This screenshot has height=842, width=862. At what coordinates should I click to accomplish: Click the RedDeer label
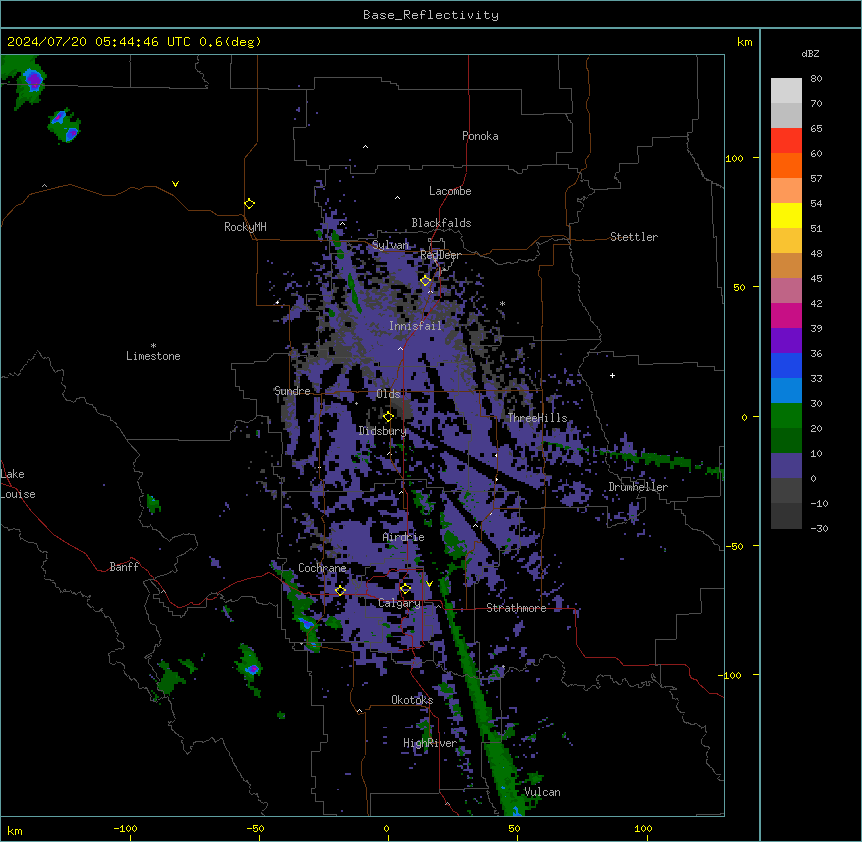click(440, 254)
